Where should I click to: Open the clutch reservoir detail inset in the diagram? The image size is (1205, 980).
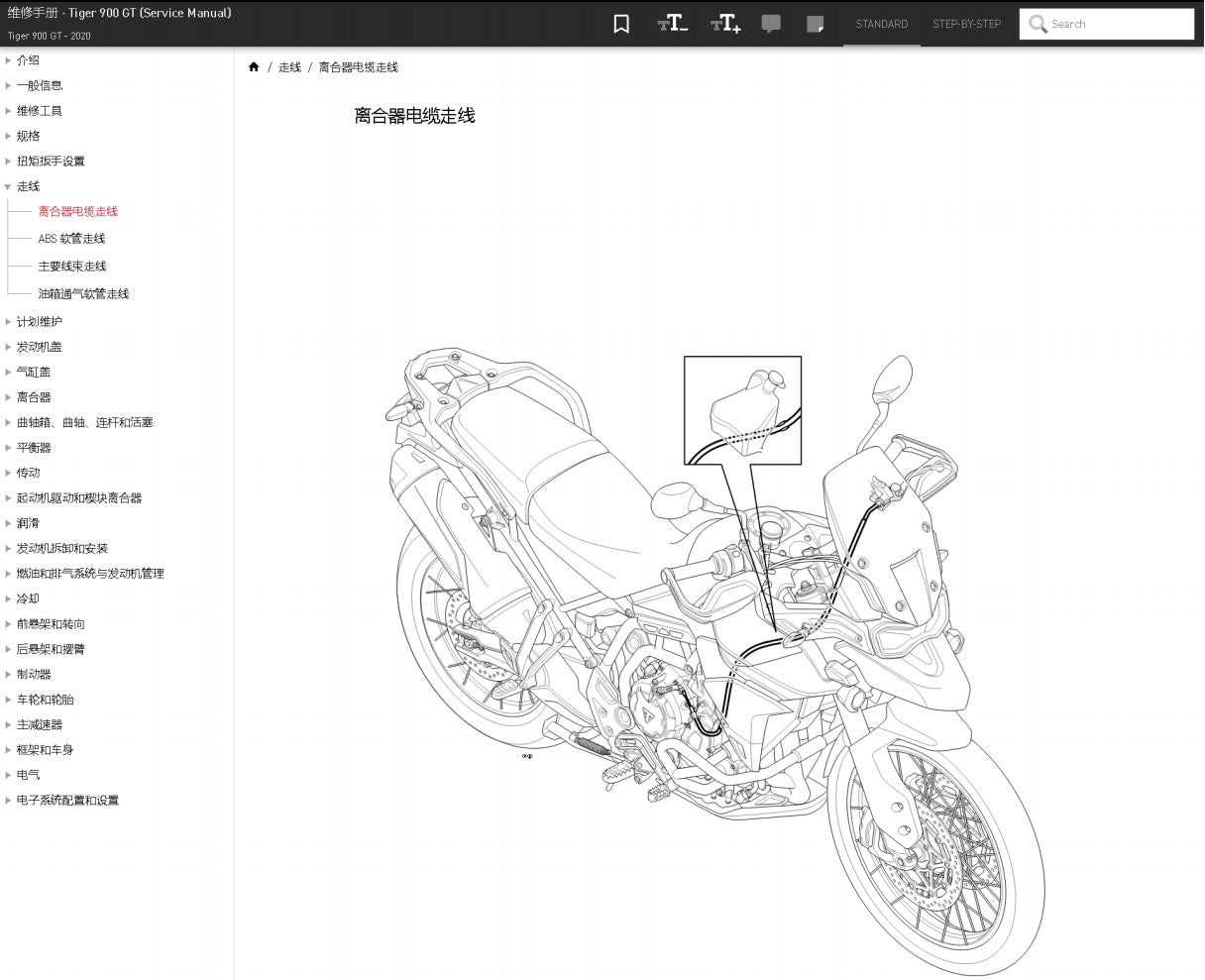[x=741, y=411]
